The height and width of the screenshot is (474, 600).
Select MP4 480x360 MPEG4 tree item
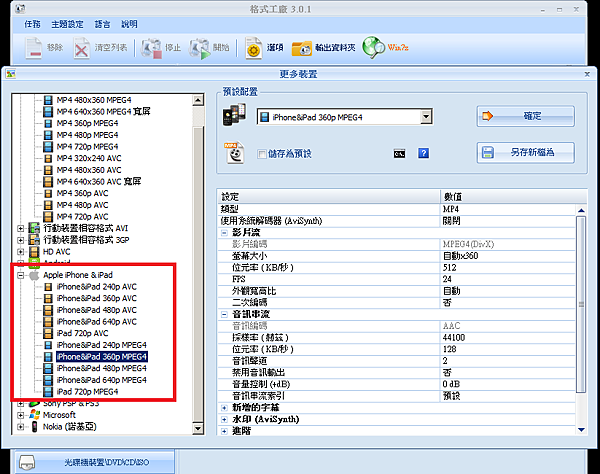pos(94,100)
